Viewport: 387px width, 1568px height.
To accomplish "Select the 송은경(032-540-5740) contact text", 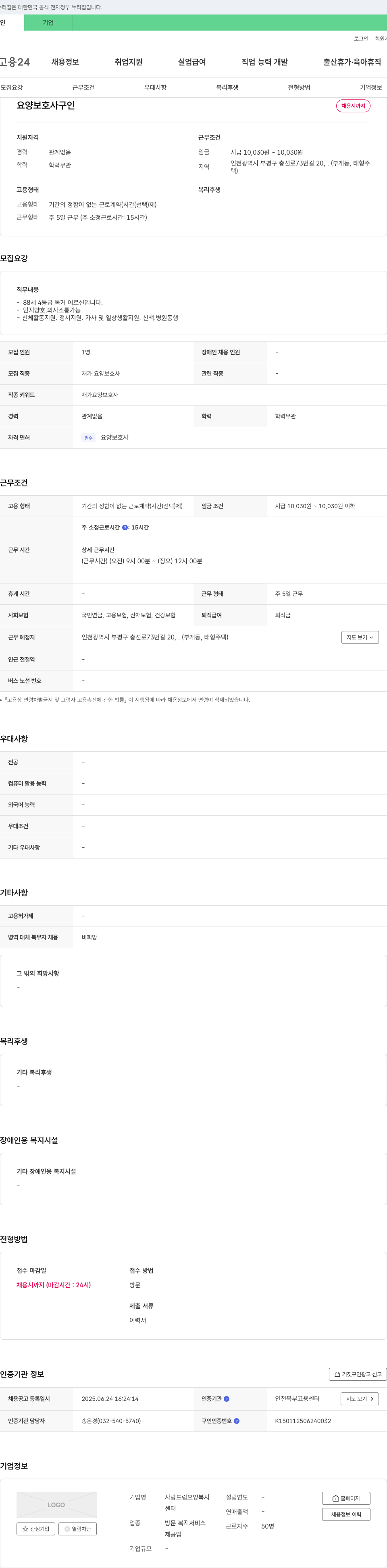I will (111, 1421).
